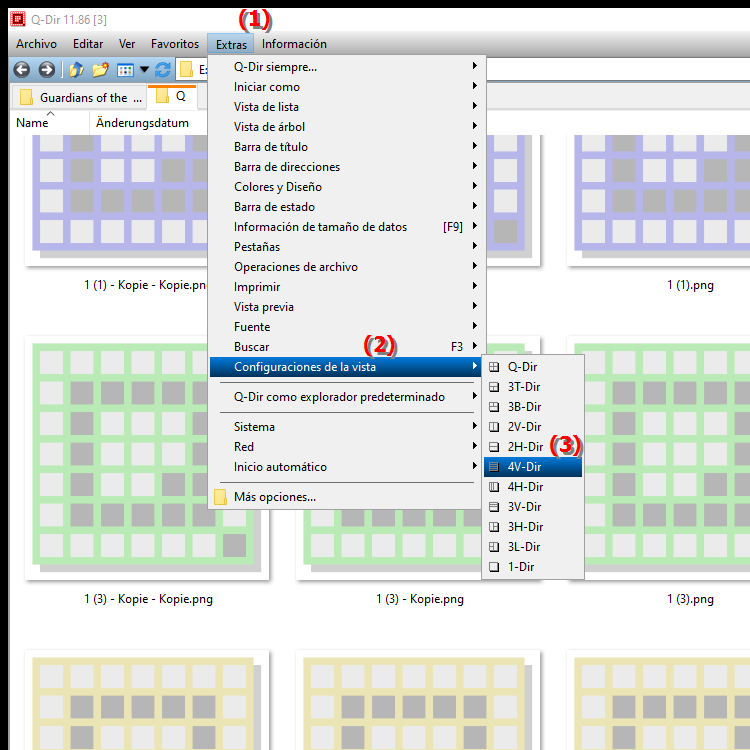Viewport: 750px width, 750px height.
Task: Close the open Extras menu
Action: (231, 44)
